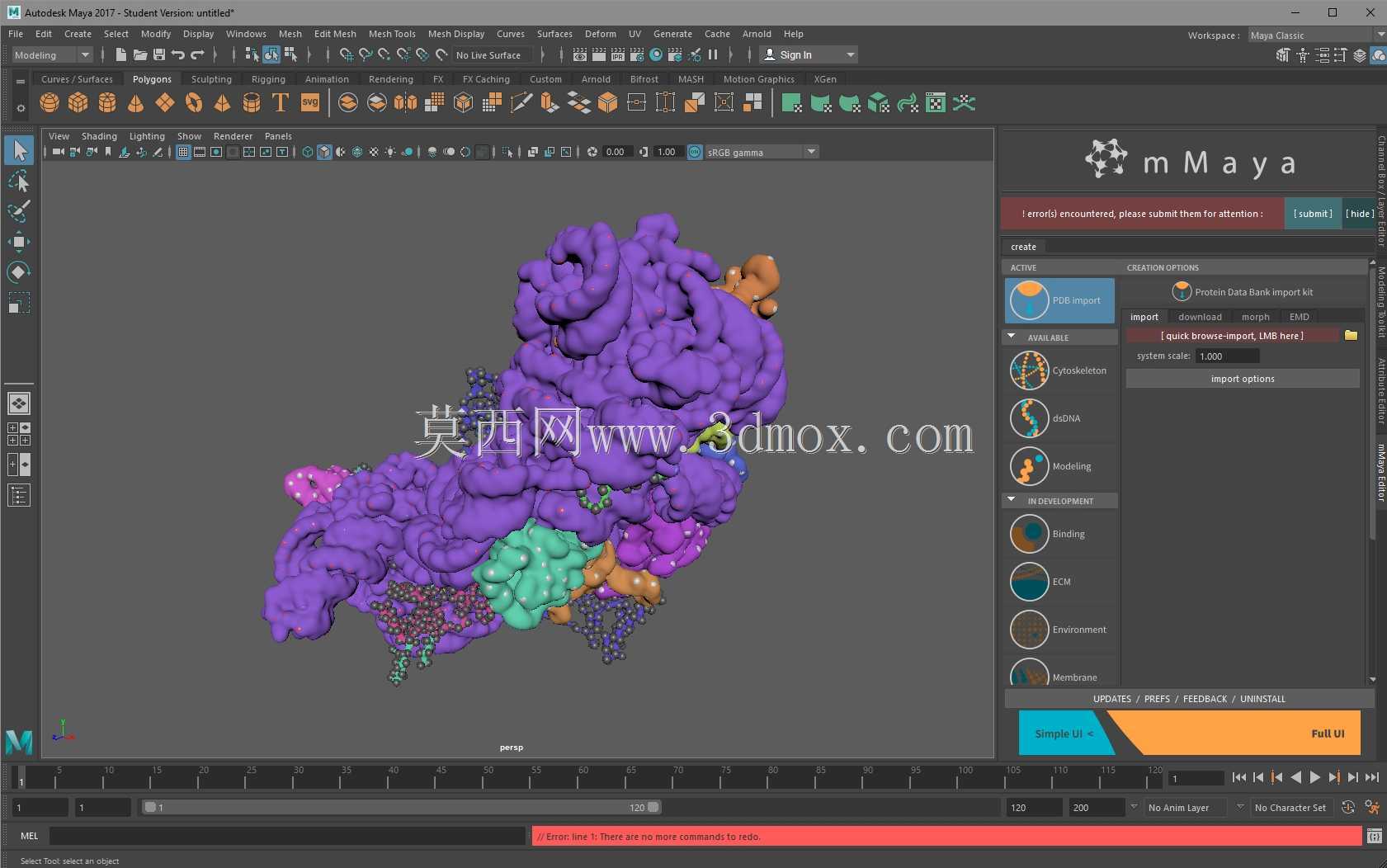
Task: Open the Workspace Maya Classic dropdown
Action: coord(1317,35)
